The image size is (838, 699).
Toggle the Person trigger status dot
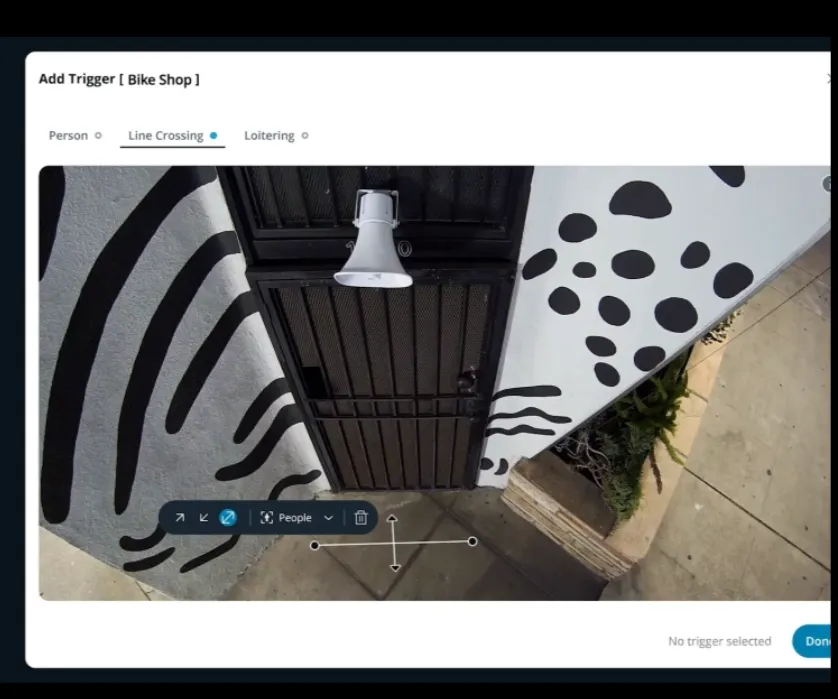pyautogui.click(x=98, y=136)
